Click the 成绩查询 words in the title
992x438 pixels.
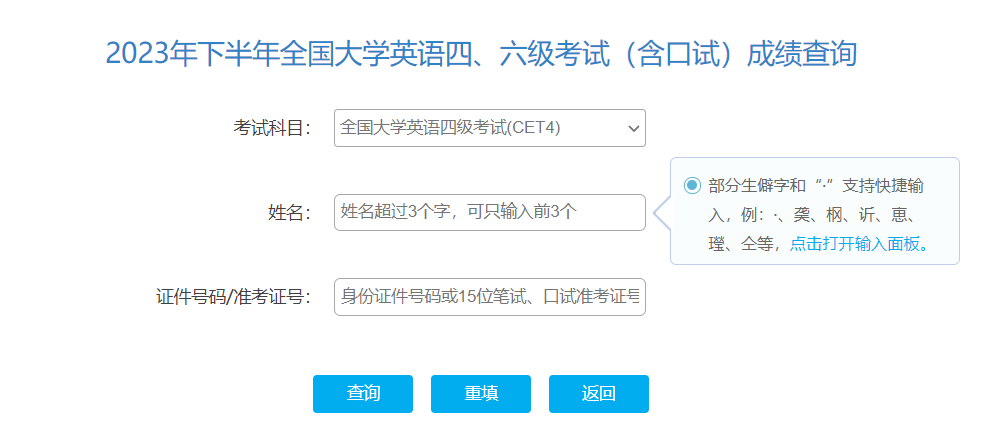[800, 54]
